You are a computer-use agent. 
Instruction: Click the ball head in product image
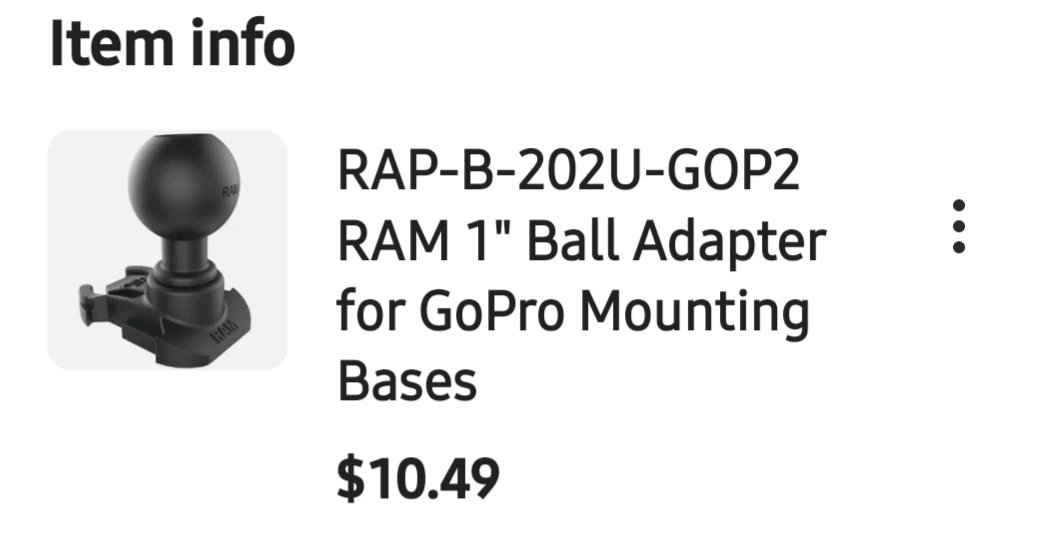point(184,187)
